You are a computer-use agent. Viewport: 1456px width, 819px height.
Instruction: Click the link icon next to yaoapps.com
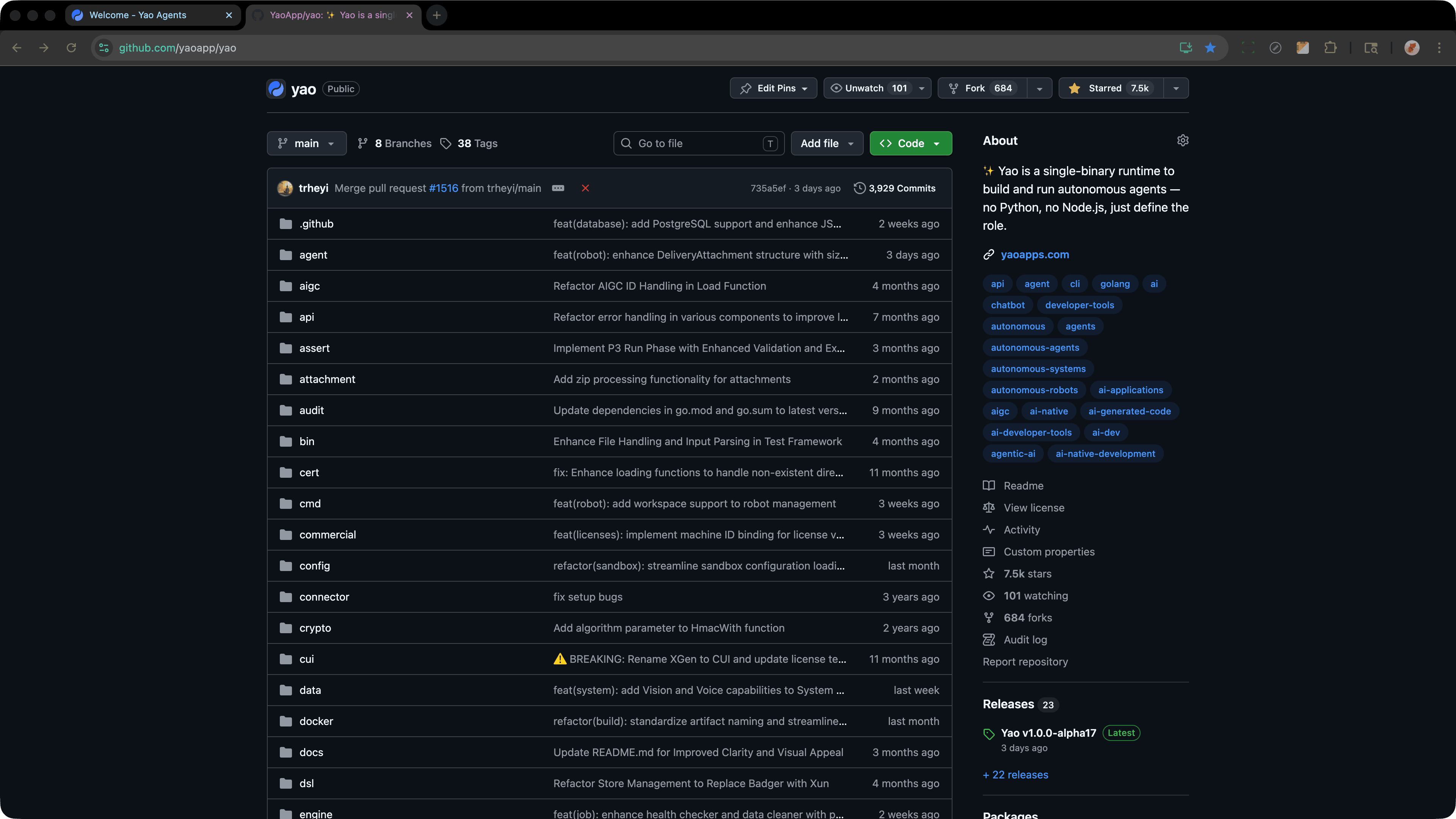(988, 254)
